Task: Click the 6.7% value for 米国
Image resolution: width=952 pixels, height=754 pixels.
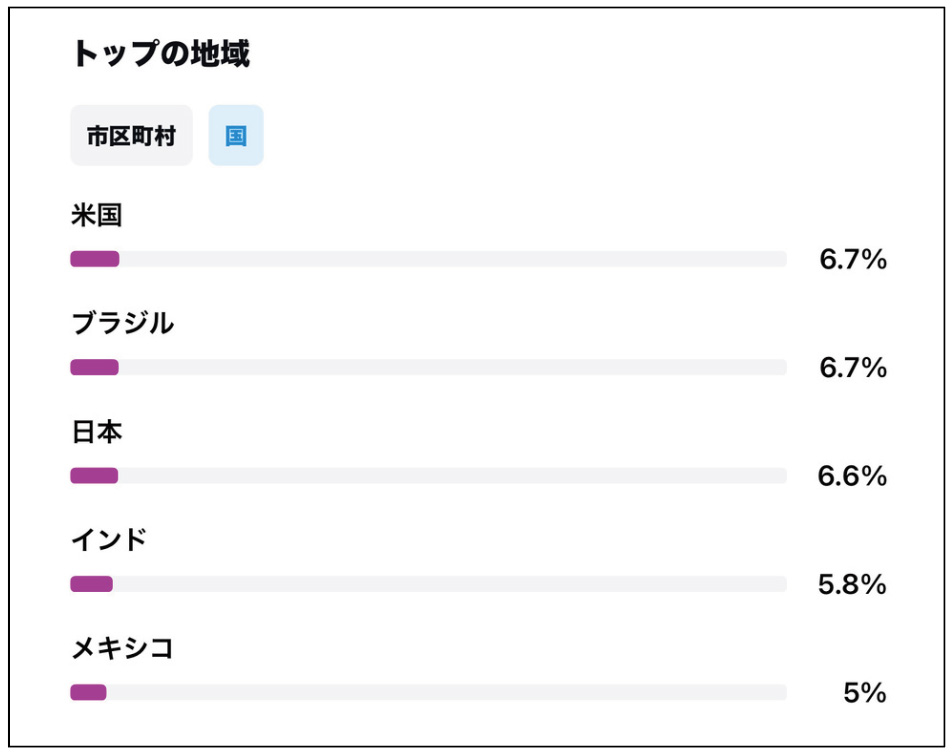Action: click(x=853, y=260)
